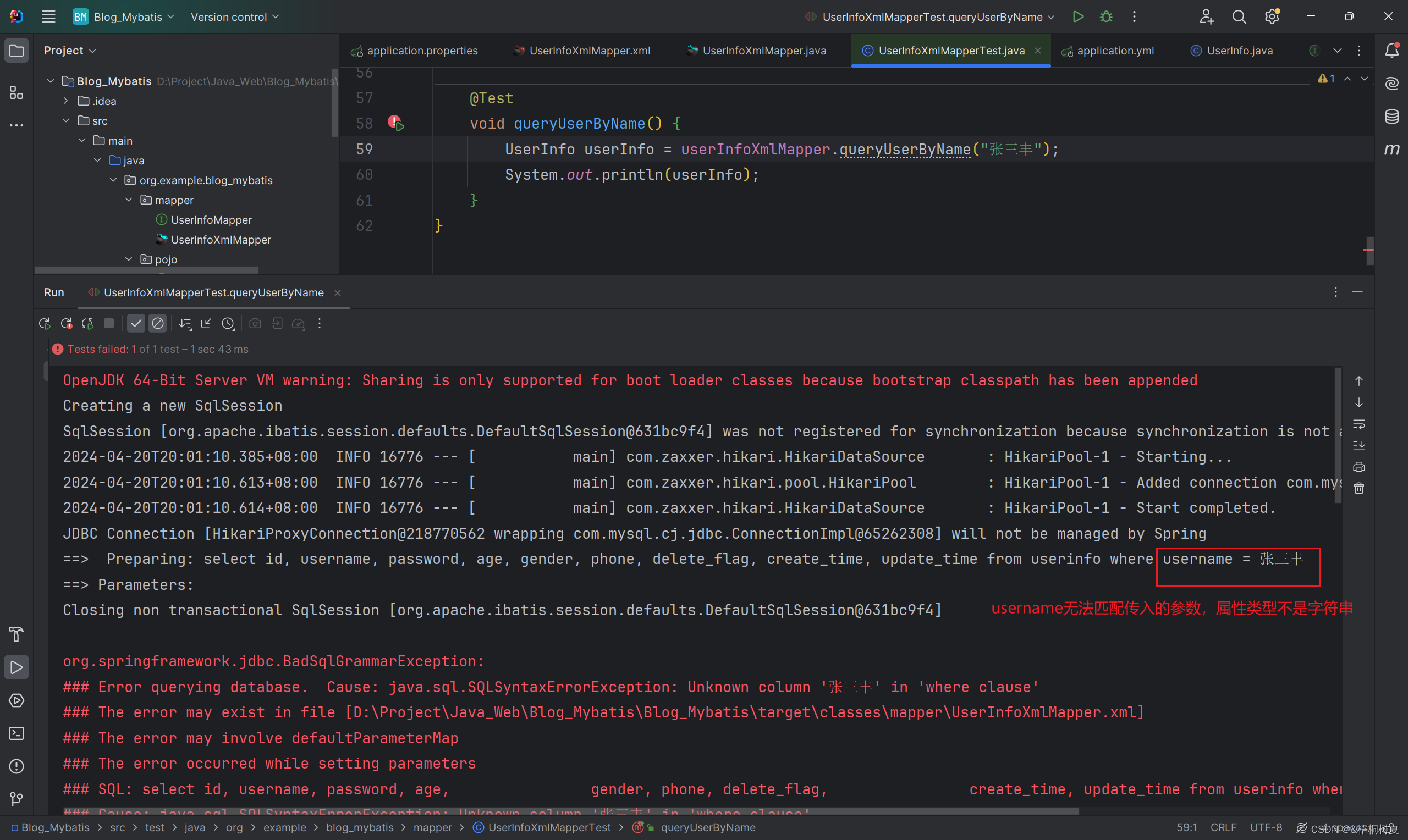Open Blog_Mybatis project dropdown

pos(123,16)
